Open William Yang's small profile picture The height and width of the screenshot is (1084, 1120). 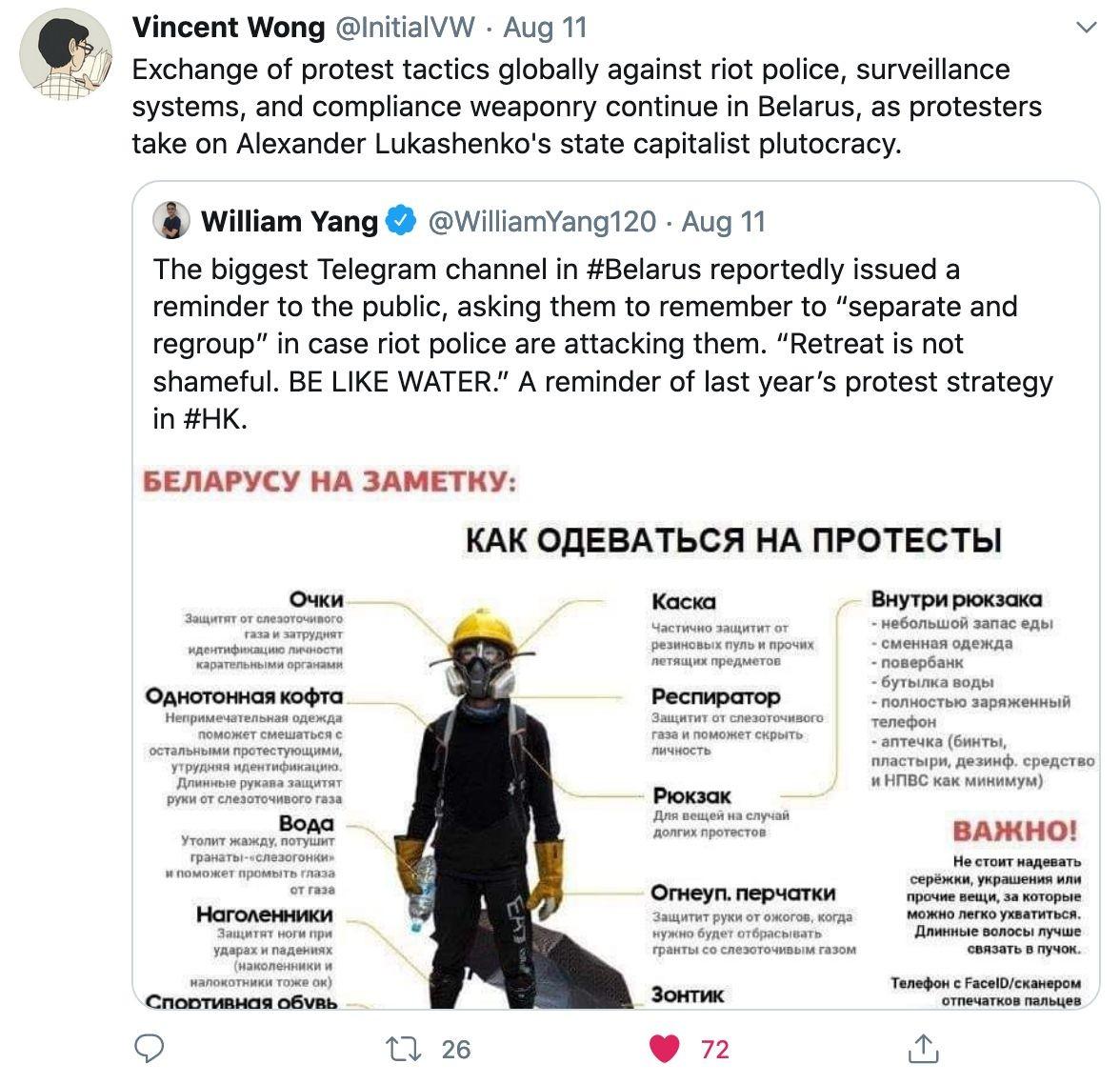[171, 221]
